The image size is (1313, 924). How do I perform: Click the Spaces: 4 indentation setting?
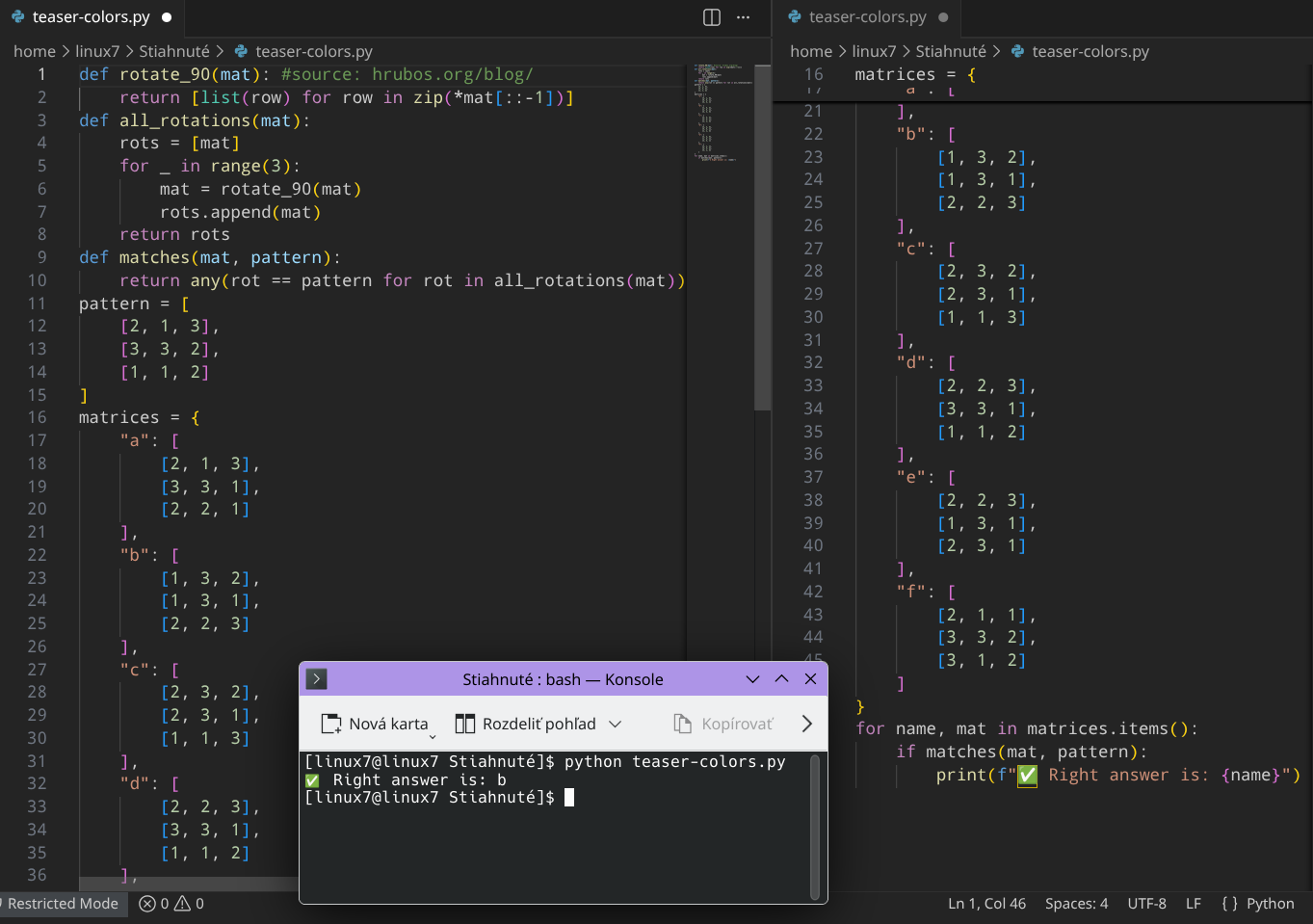(1076, 904)
